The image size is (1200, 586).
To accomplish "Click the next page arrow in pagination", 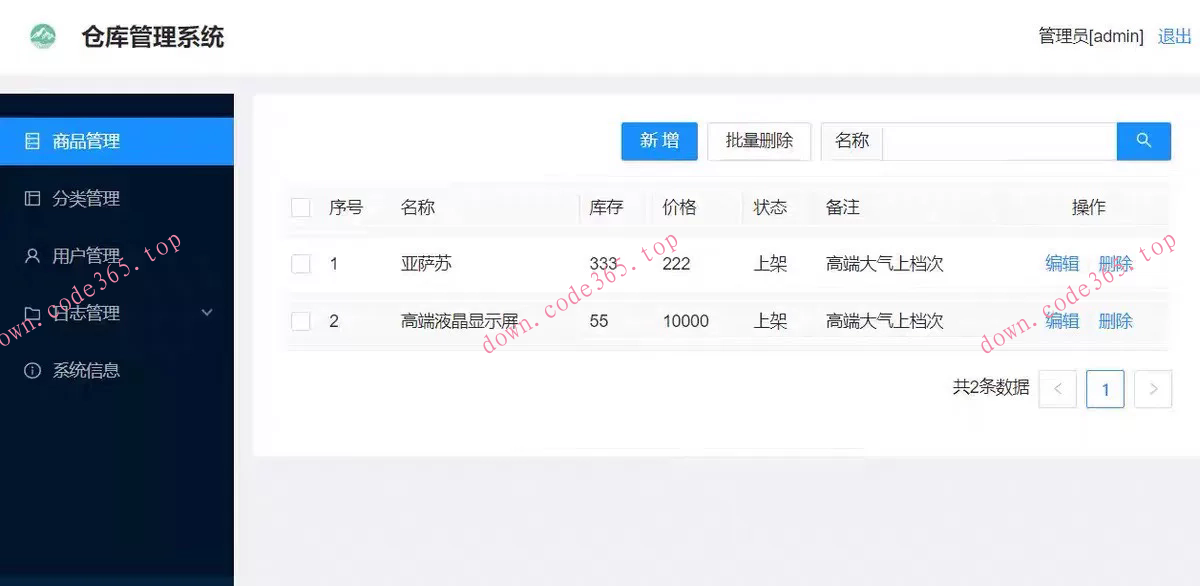I will pos(1153,389).
